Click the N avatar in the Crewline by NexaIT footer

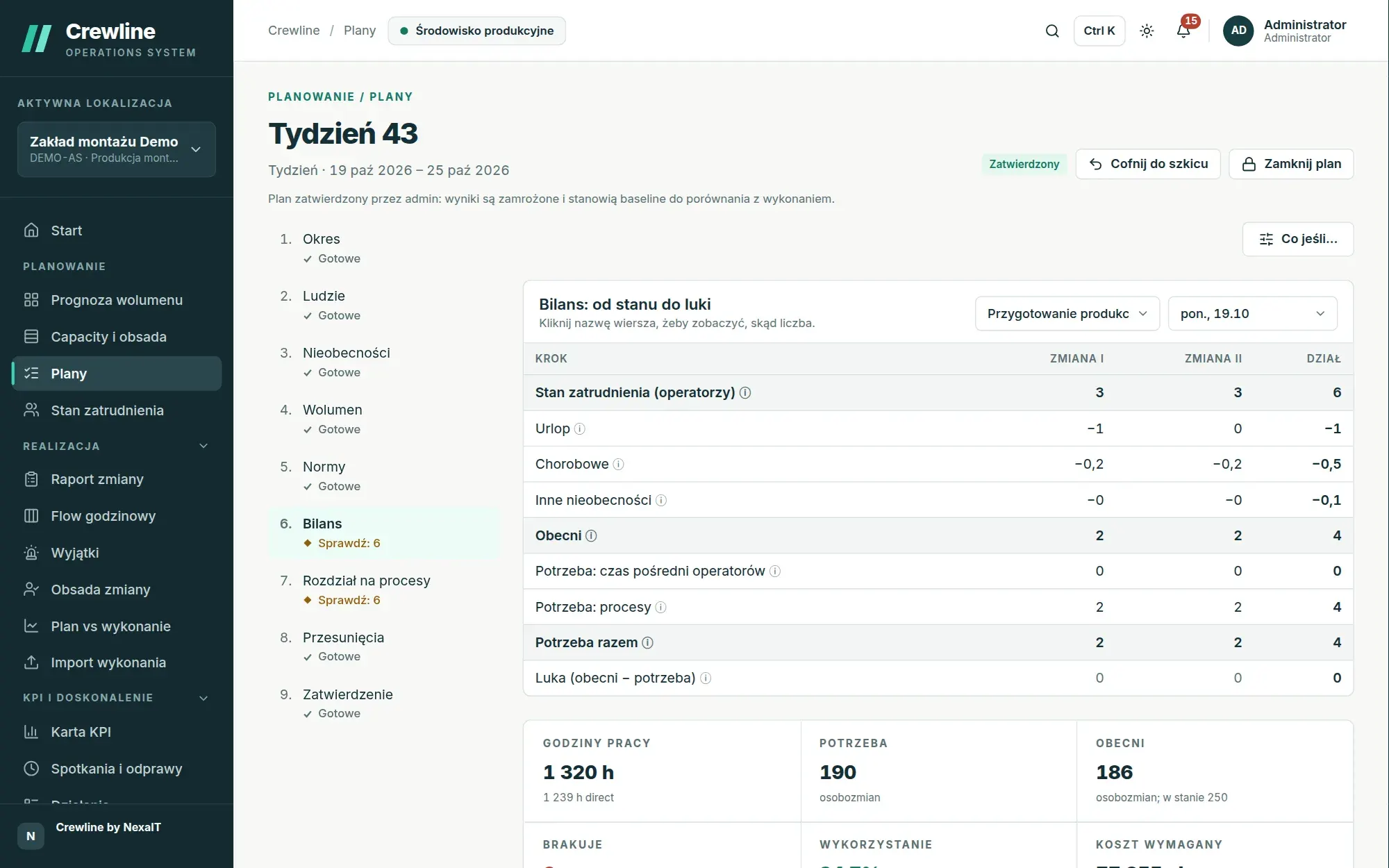[31, 836]
